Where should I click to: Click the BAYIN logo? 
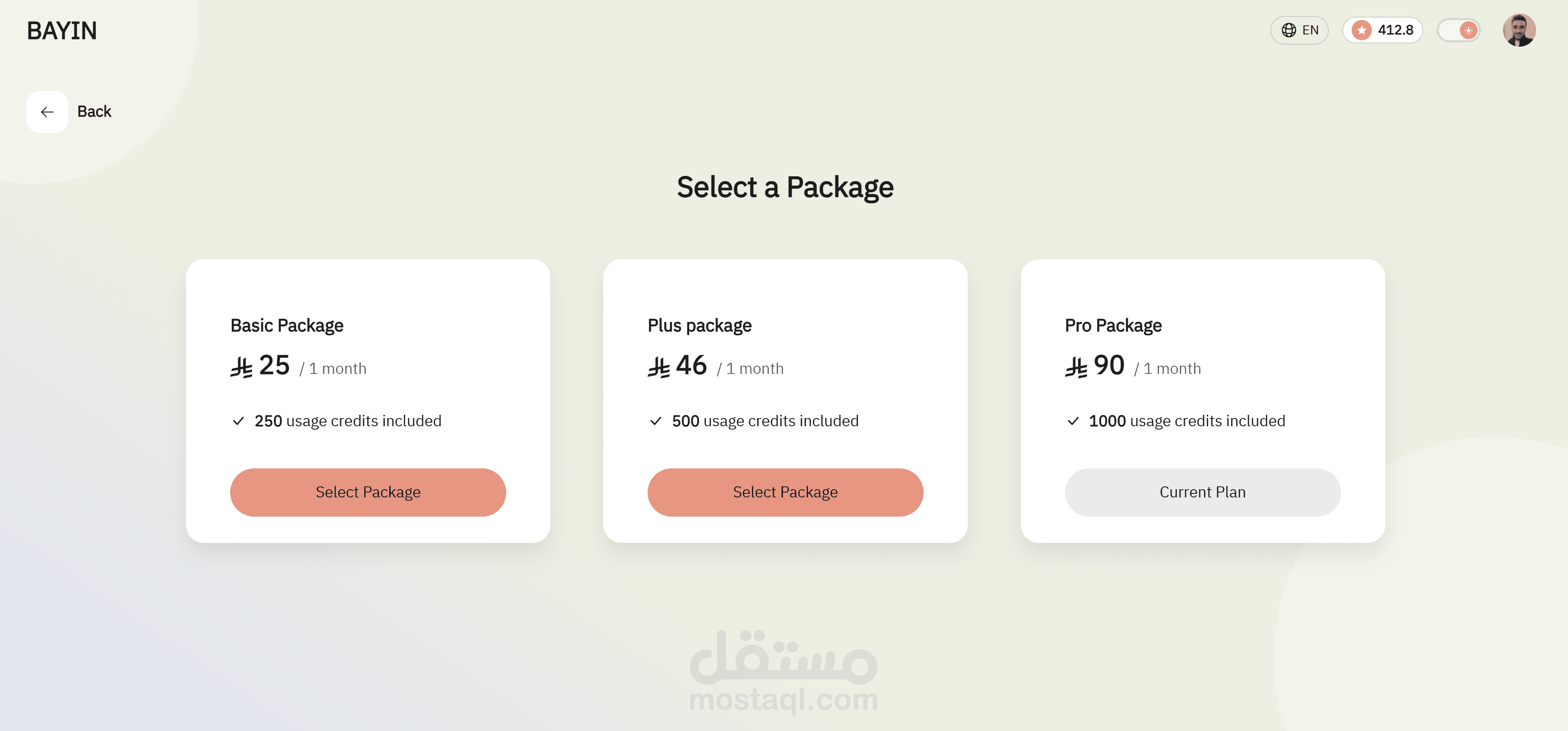pos(61,31)
